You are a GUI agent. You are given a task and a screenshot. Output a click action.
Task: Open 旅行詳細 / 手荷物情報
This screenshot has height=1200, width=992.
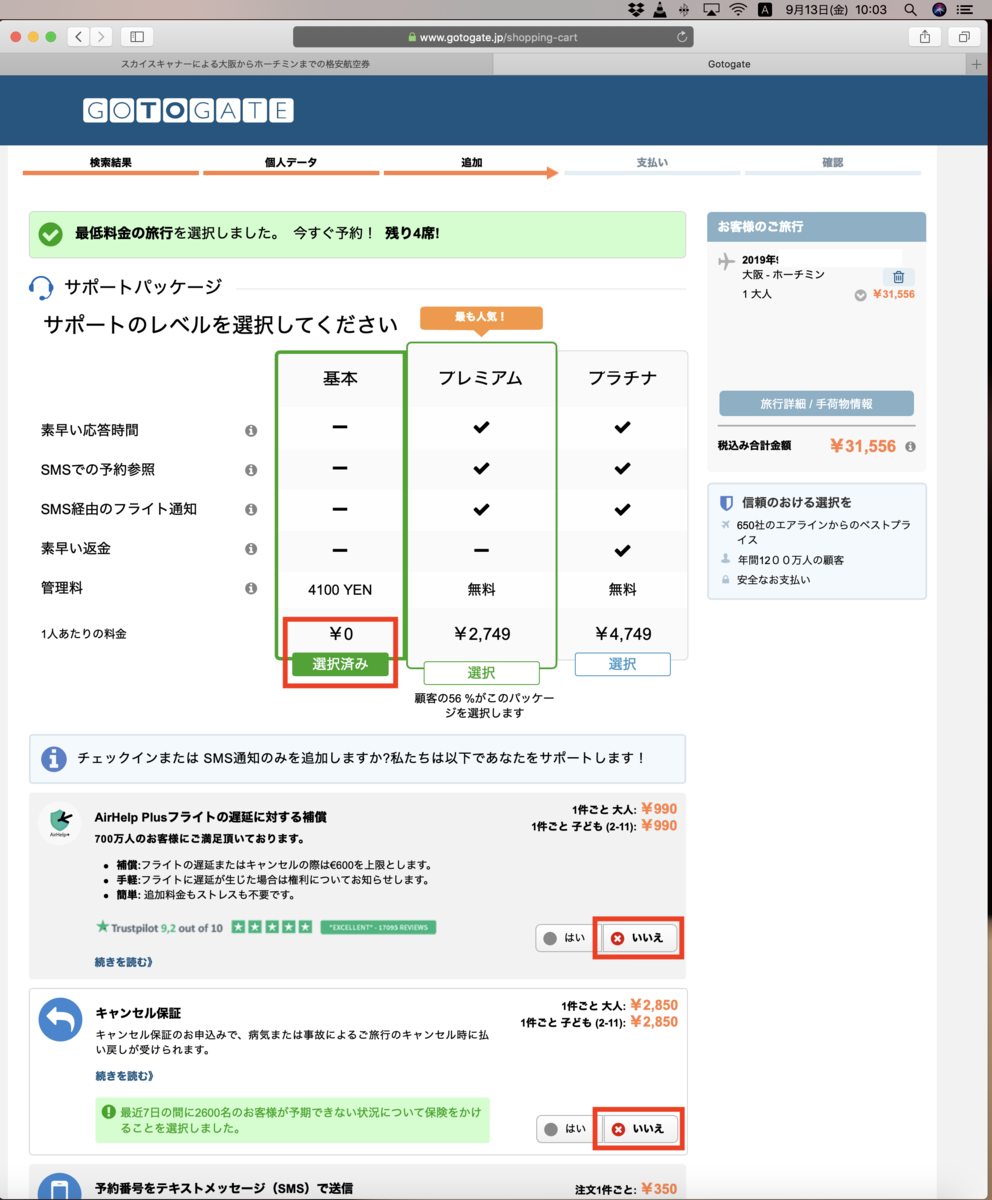[816, 404]
